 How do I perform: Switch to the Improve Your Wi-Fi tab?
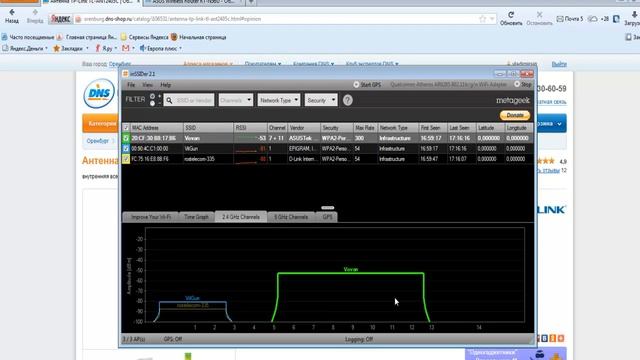(x=151, y=217)
